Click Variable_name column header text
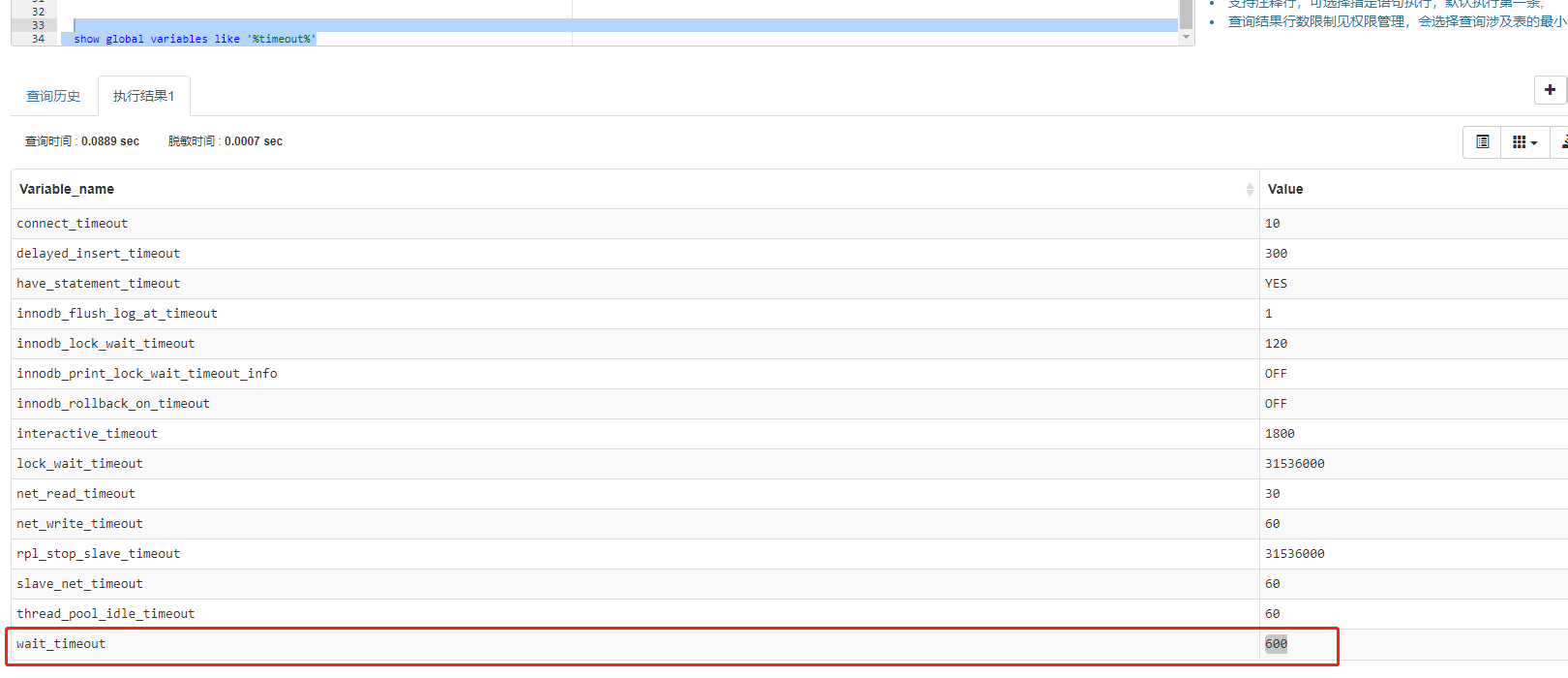Viewport: 1568px width, 678px height. 67,190
